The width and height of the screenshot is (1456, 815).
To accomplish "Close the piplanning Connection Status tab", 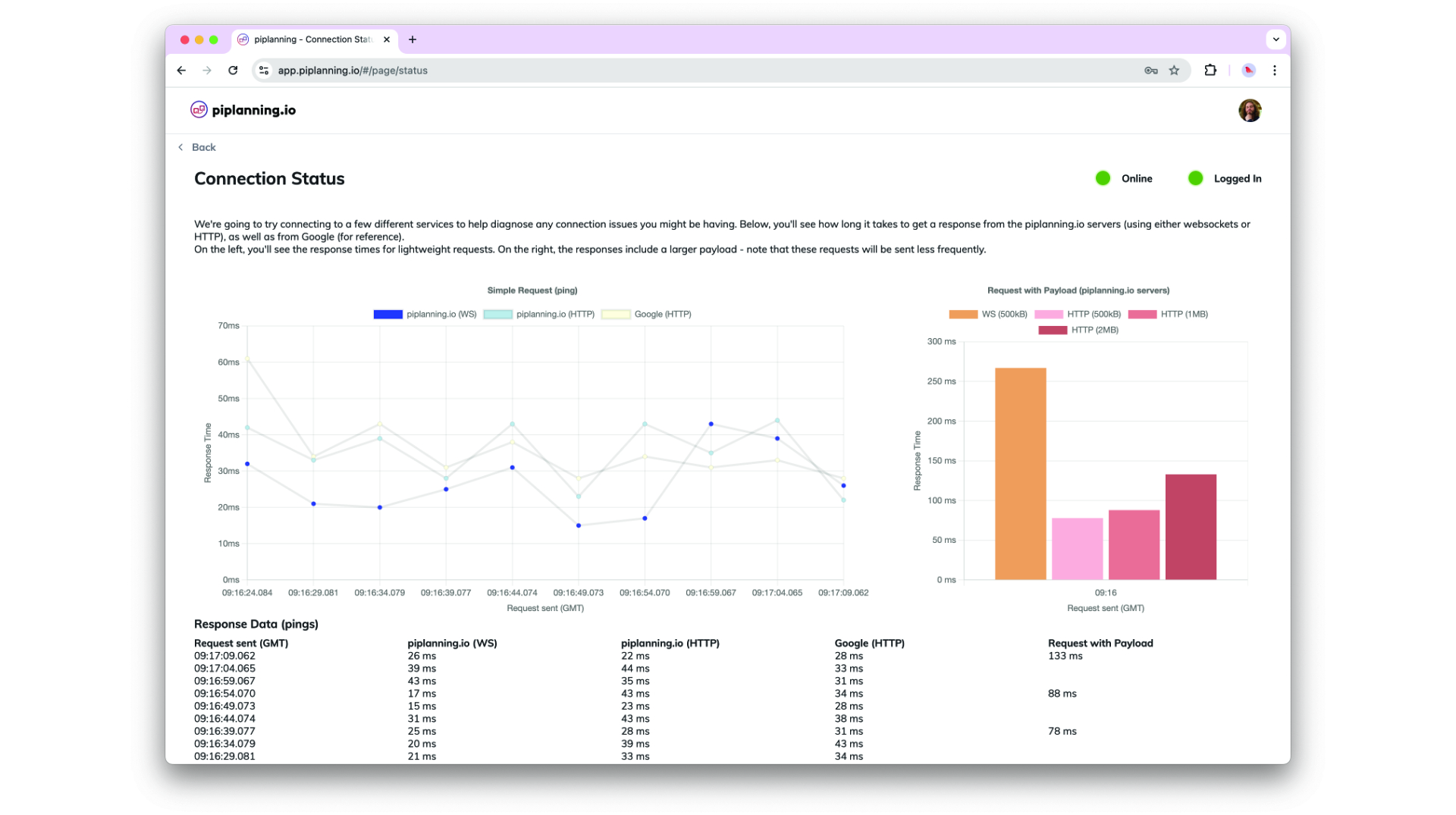I will 387,39.
